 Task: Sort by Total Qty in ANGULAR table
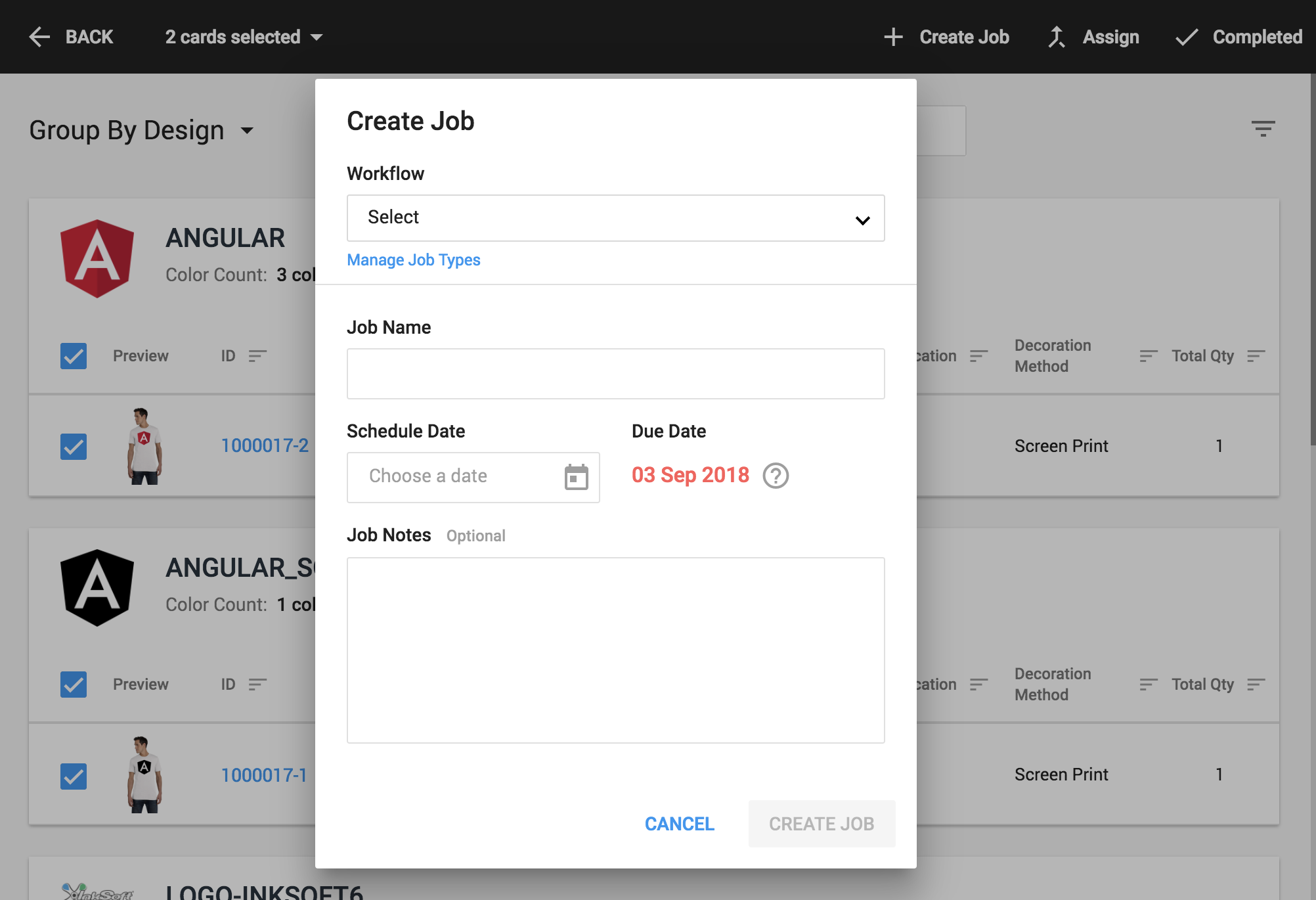tap(1256, 356)
